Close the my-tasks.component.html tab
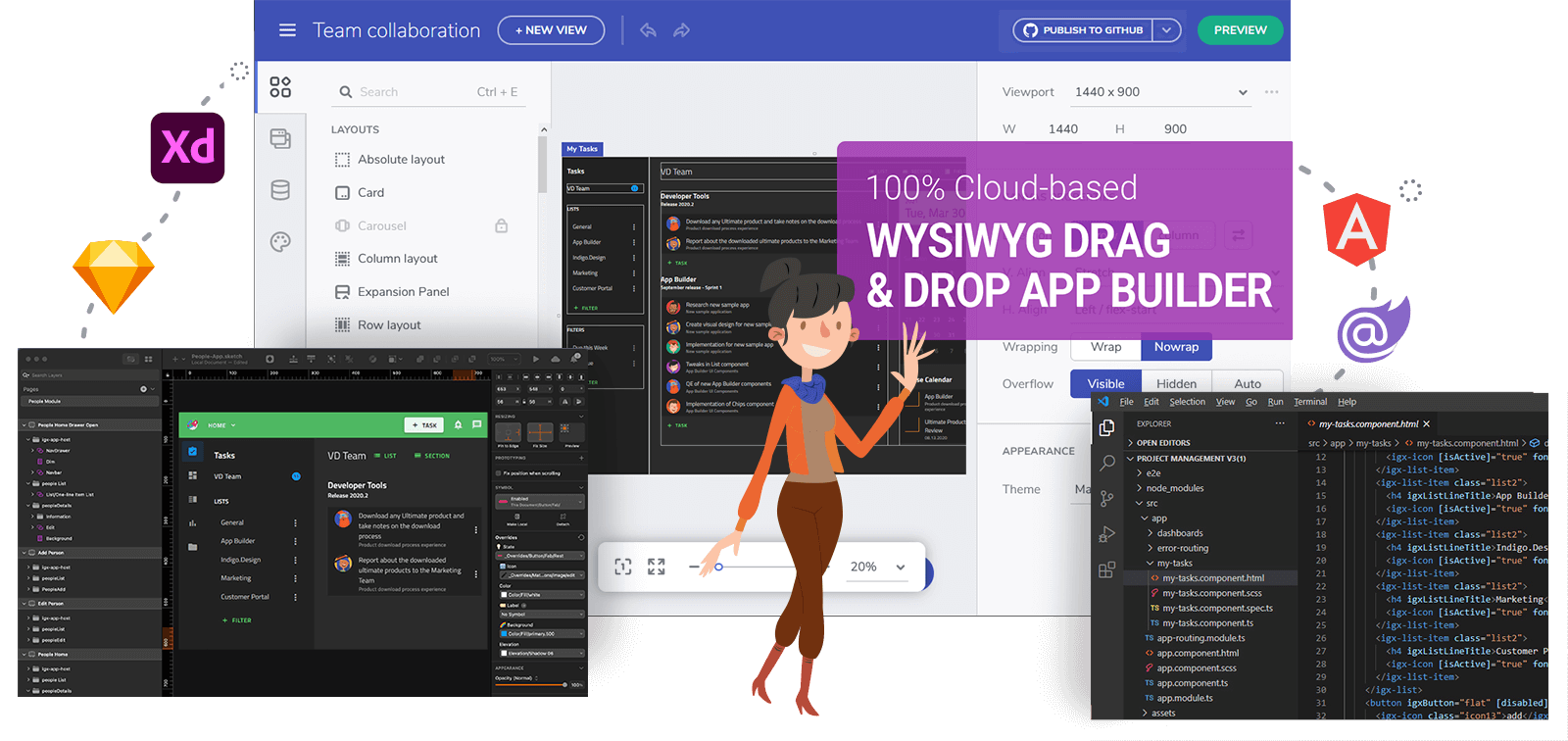 [1427, 424]
